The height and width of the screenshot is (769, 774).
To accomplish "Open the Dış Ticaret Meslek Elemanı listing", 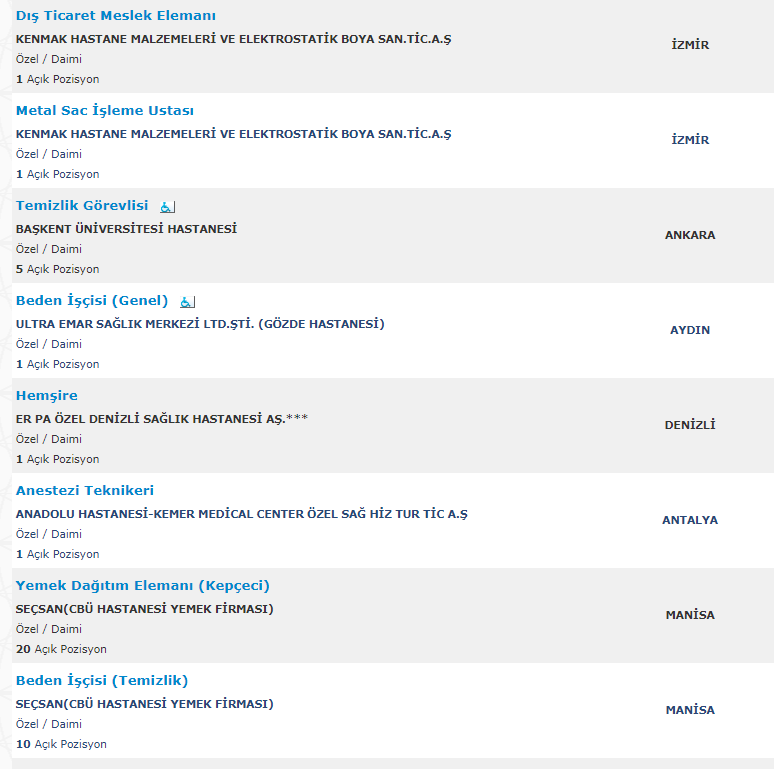I will [116, 15].
